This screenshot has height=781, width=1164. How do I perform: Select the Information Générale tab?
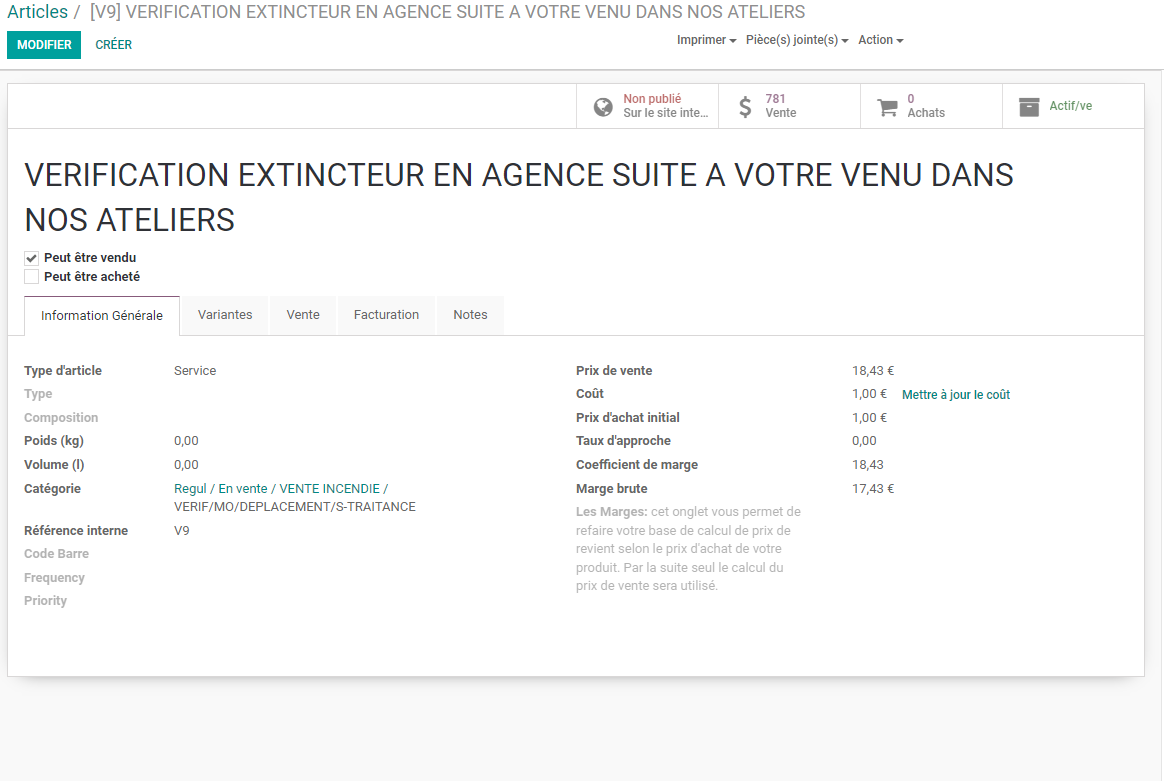(x=102, y=316)
